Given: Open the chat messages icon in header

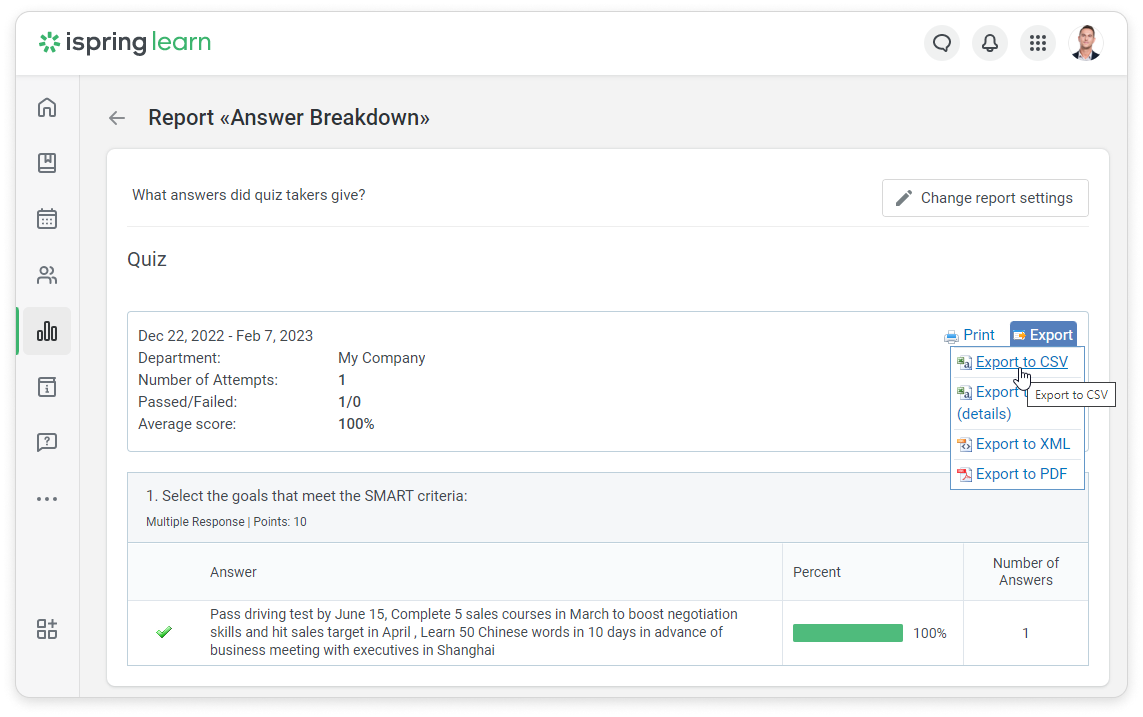Looking at the screenshot, I should (942, 43).
